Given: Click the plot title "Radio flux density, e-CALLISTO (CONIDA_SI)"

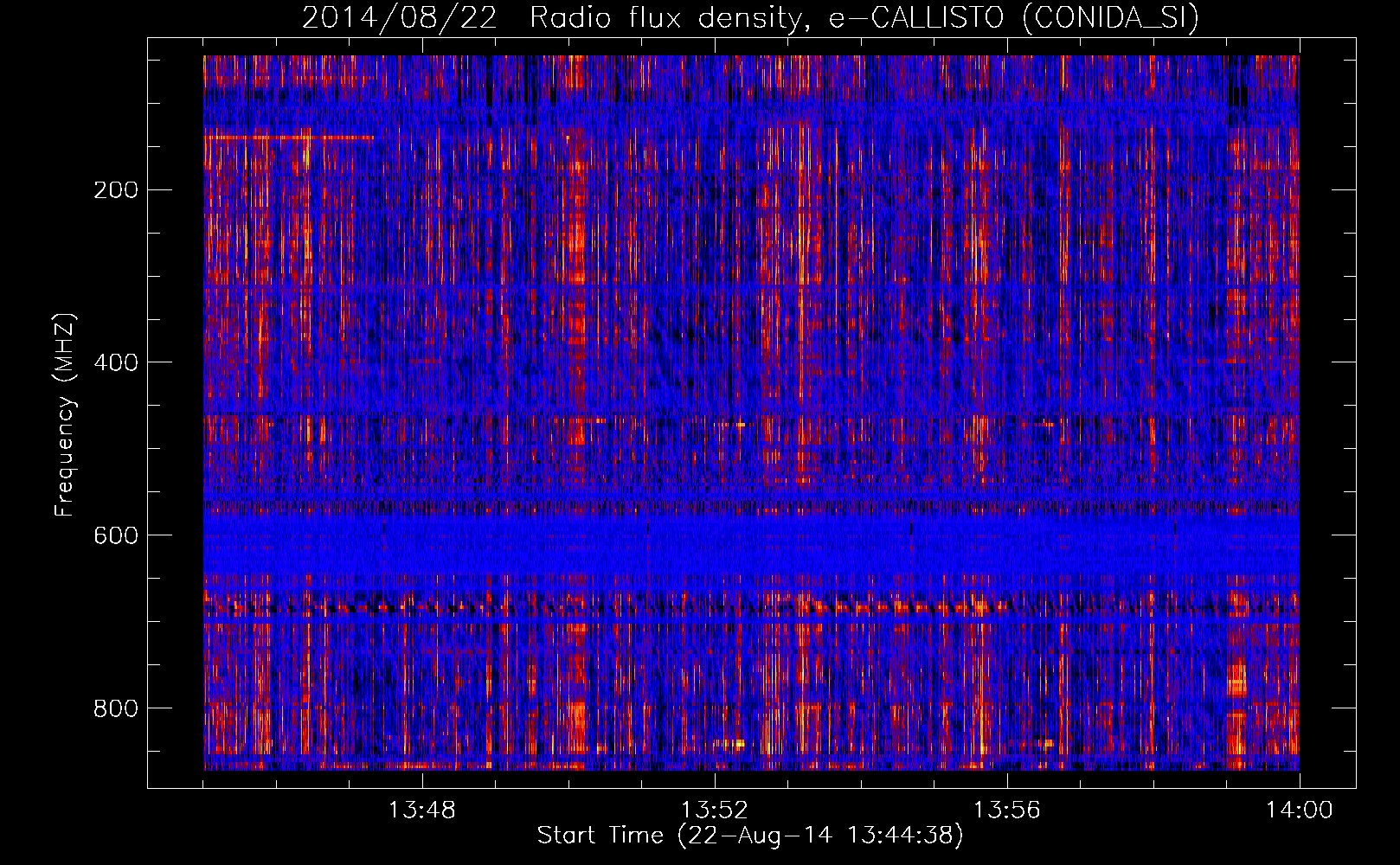Looking at the screenshot, I should tap(864, 17).
